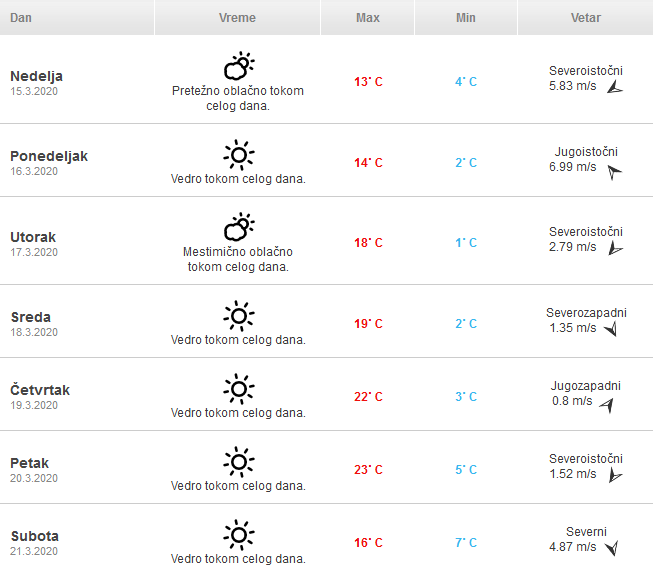Click the wind direction arrow for Ponedeljak
The height and width of the screenshot is (570, 653).
[614, 171]
